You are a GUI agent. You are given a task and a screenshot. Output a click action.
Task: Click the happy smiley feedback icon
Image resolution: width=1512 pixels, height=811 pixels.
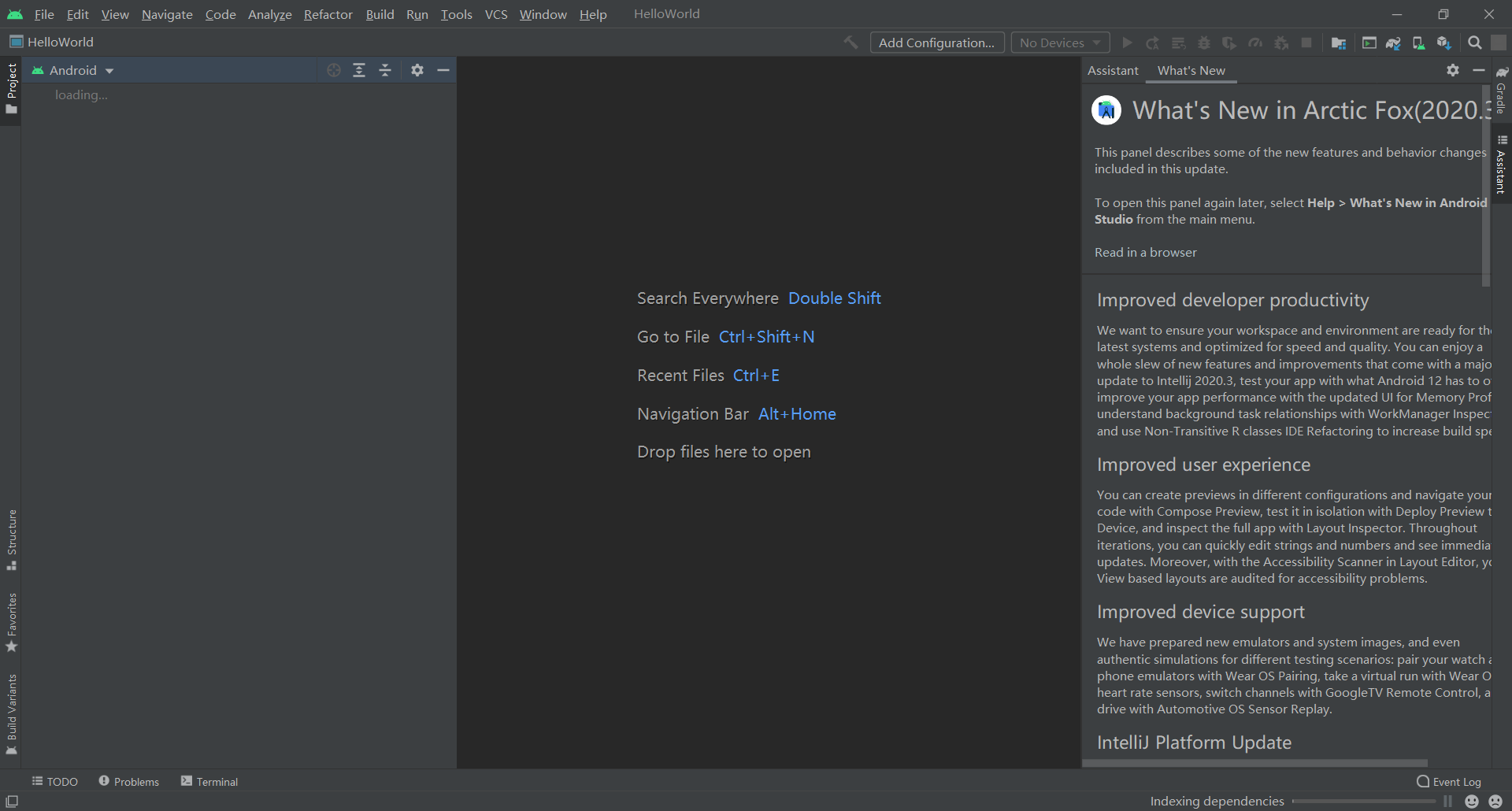tap(1471, 802)
